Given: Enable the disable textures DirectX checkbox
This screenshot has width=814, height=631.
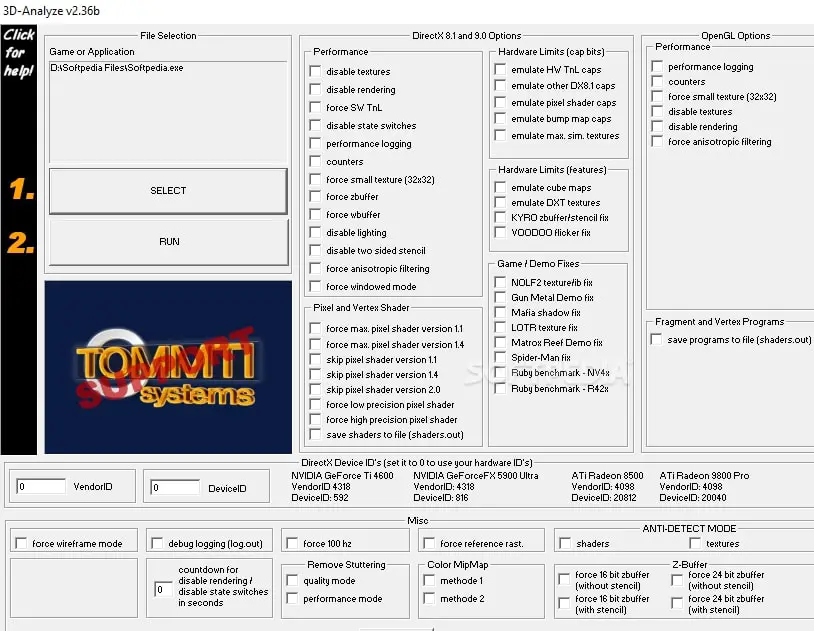Looking at the screenshot, I should pyautogui.click(x=316, y=72).
